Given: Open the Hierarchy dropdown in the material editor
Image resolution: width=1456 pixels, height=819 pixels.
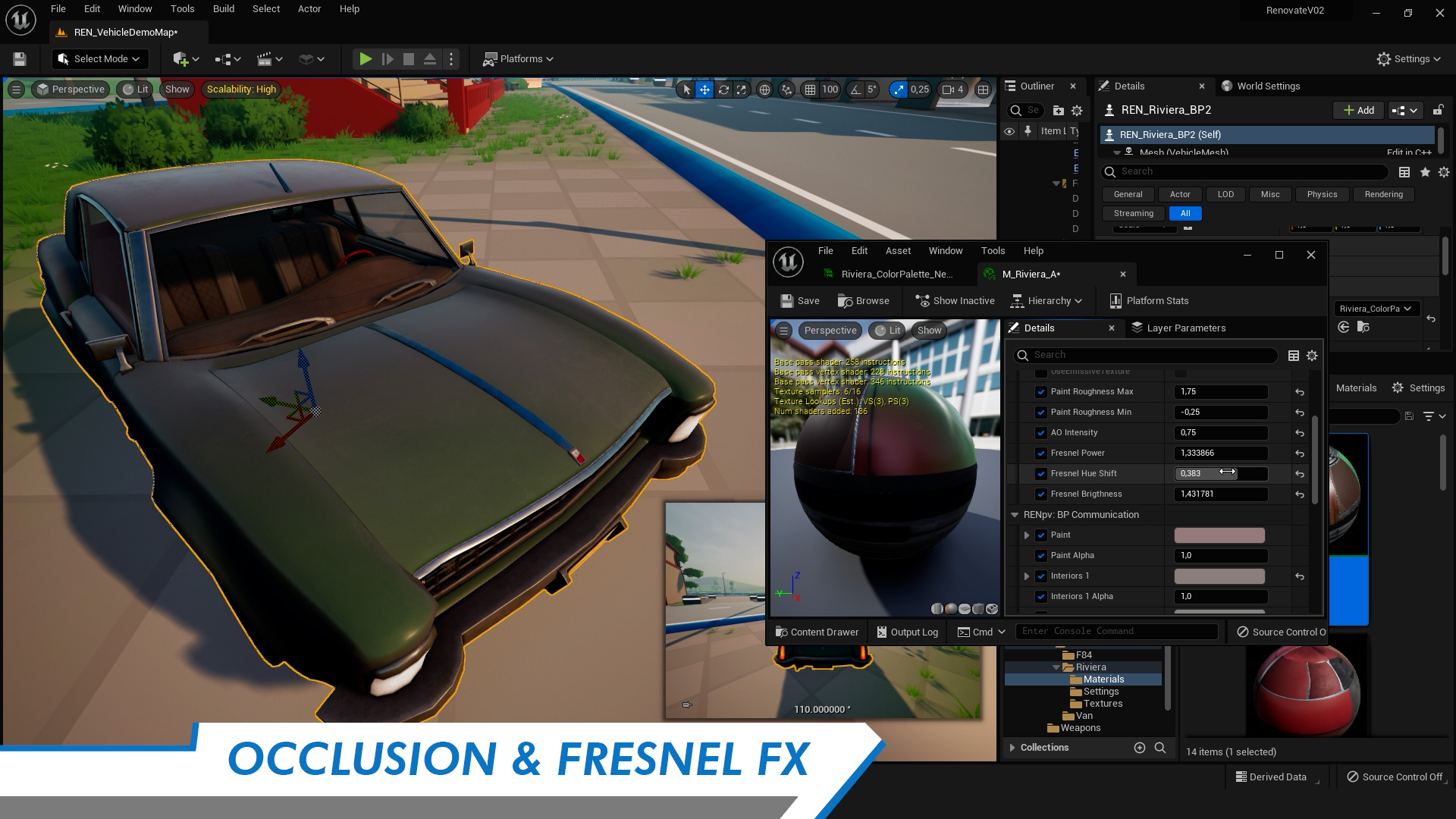Looking at the screenshot, I should (1047, 300).
